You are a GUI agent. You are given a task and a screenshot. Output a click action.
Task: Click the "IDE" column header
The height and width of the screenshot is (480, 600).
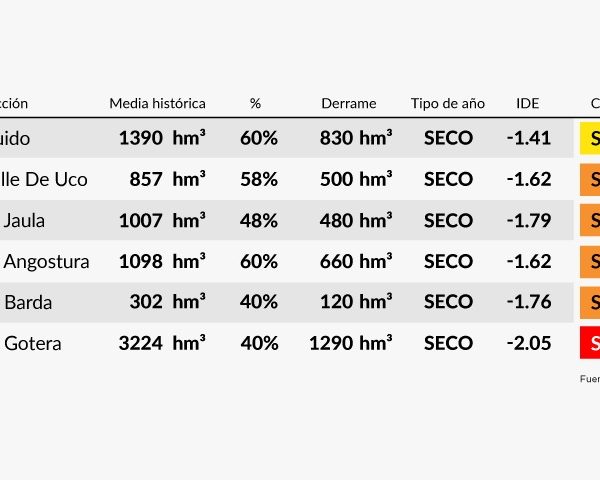coord(527,103)
